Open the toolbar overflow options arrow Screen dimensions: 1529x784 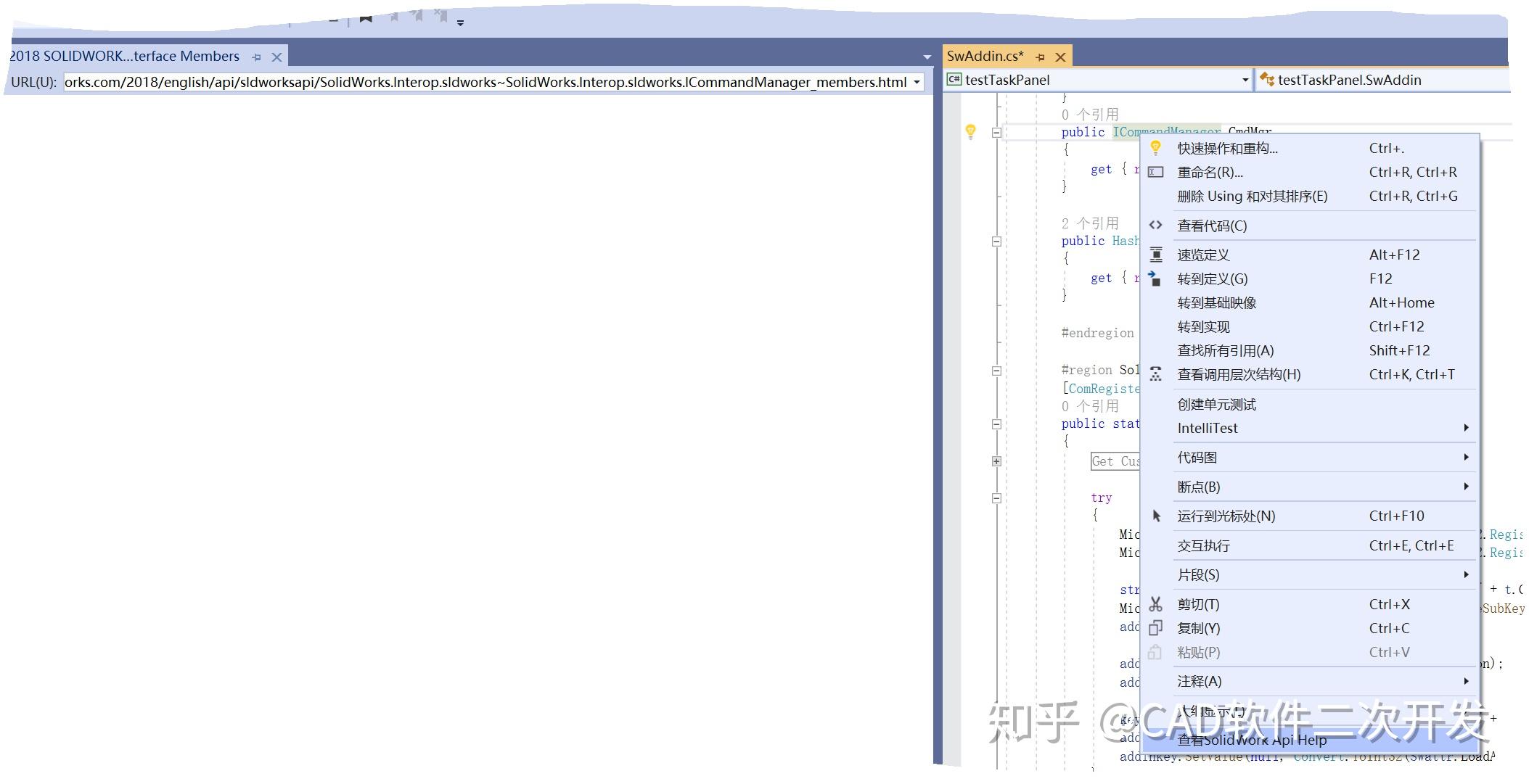[460, 22]
